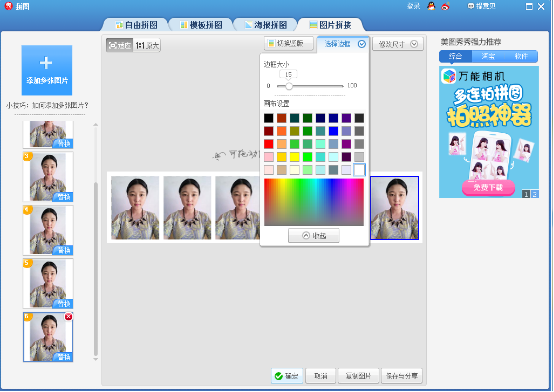This screenshot has width=554, height=392.
Task: Click the first photo in the stitched strip
Action: tap(135, 208)
